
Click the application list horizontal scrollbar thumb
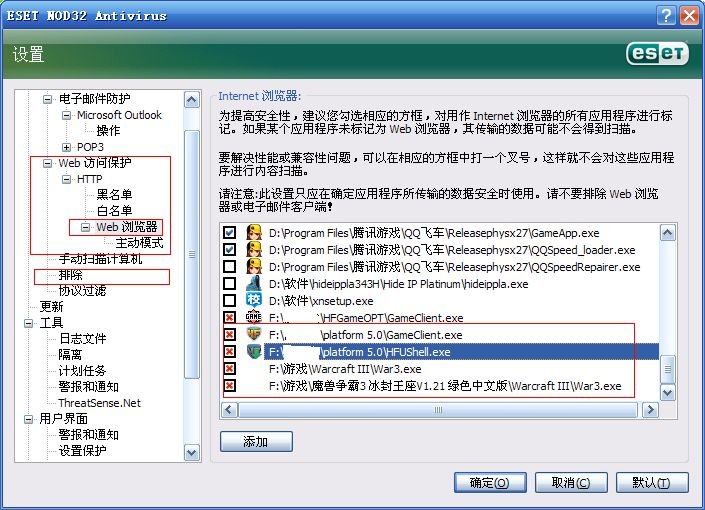[x=438, y=410]
